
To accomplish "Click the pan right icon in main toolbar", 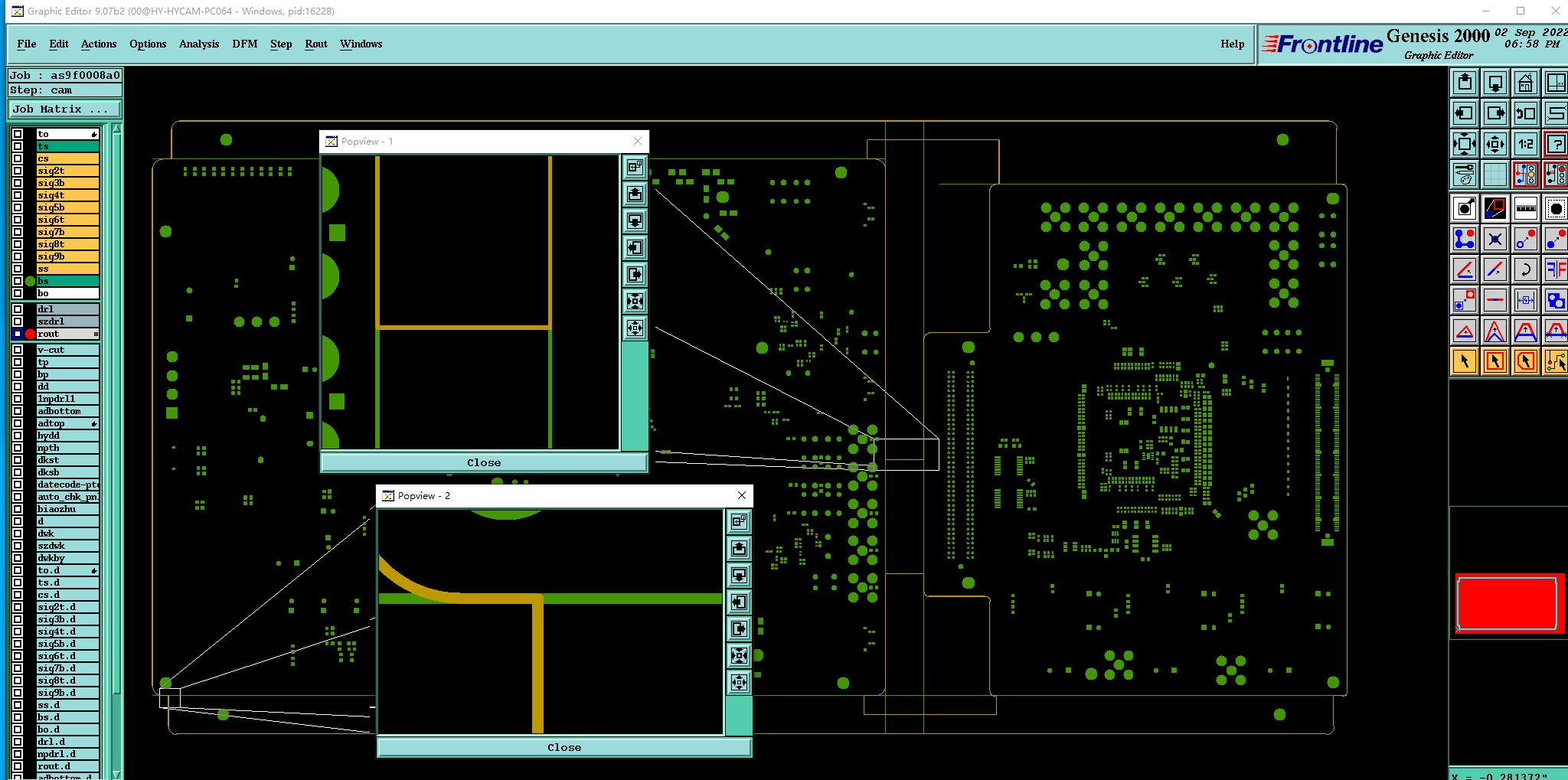I will pos(1494,113).
